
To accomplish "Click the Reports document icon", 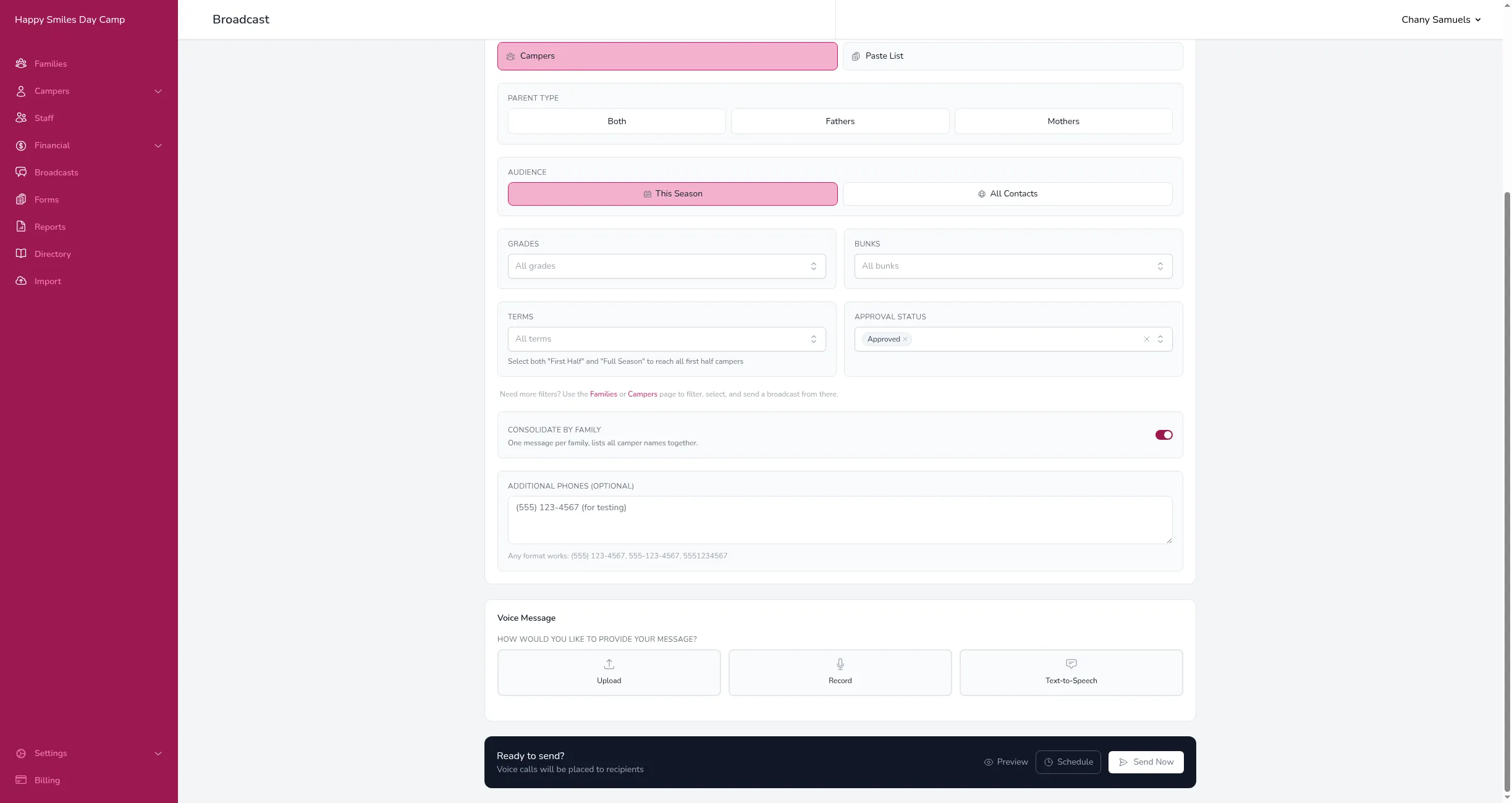I will coord(21,227).
